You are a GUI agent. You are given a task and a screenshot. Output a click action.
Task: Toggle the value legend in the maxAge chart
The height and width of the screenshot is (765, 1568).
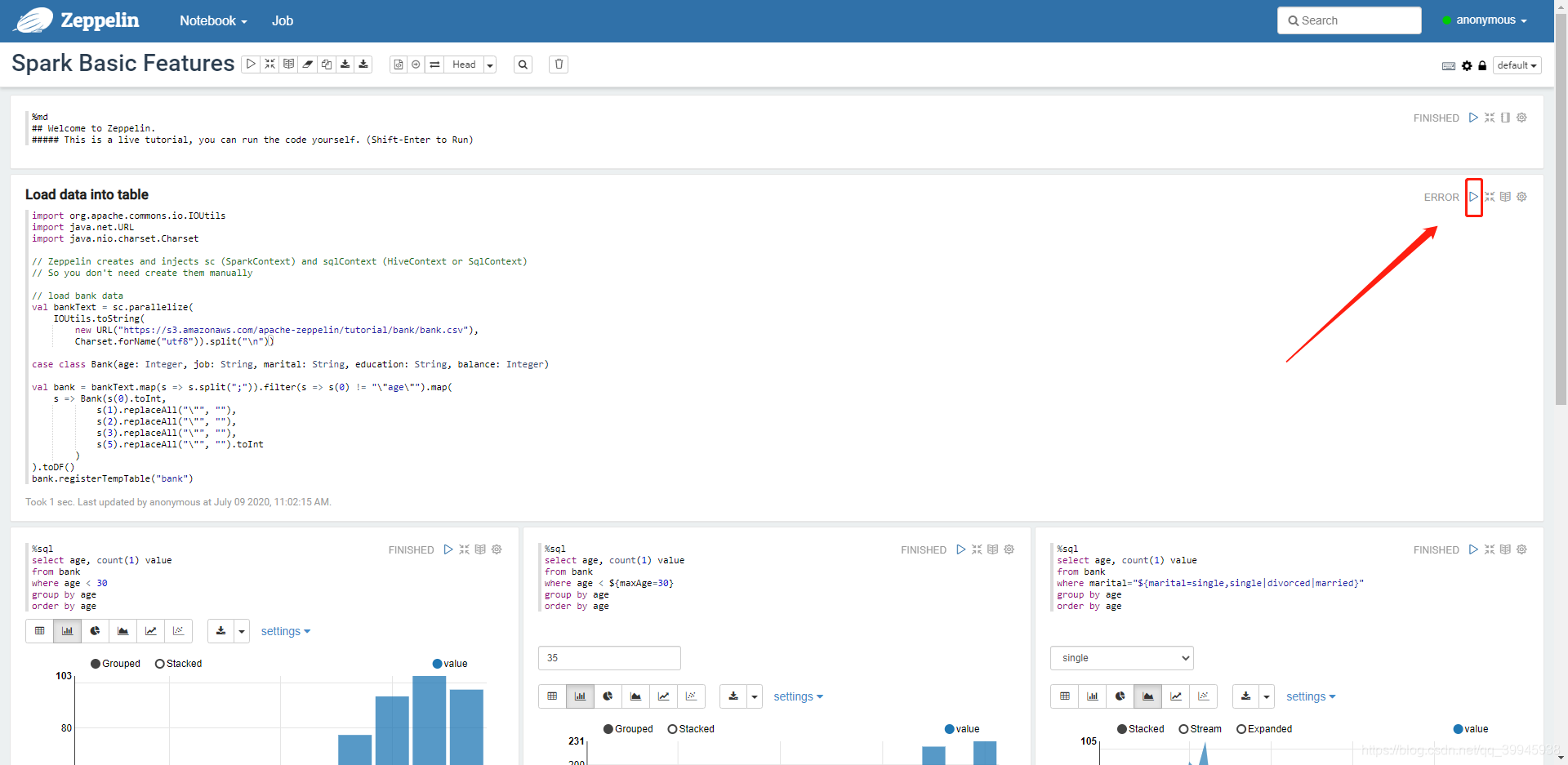(x=962, y=729)
